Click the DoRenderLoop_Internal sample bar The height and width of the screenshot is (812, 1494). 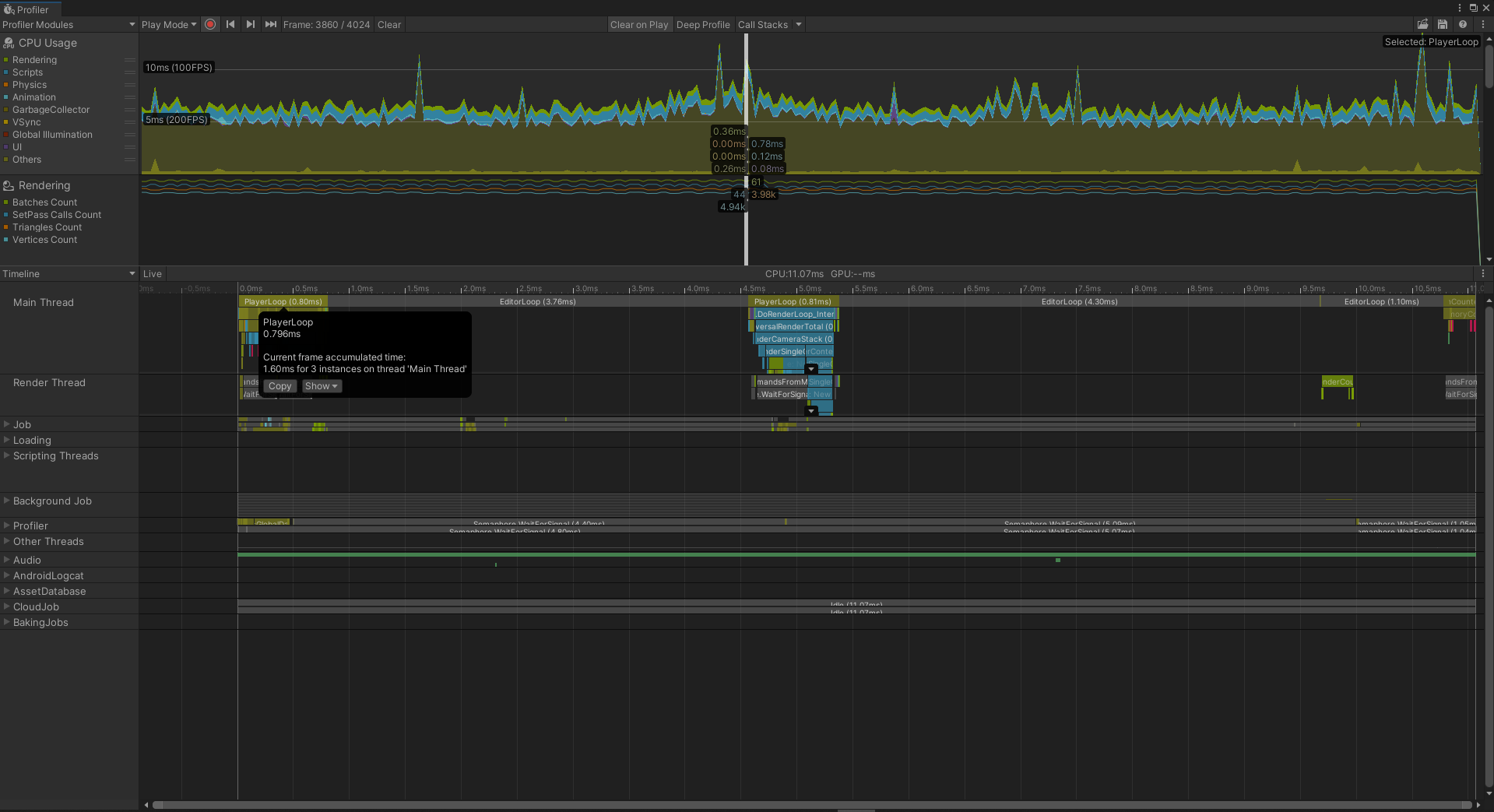[x=795, y=314]
